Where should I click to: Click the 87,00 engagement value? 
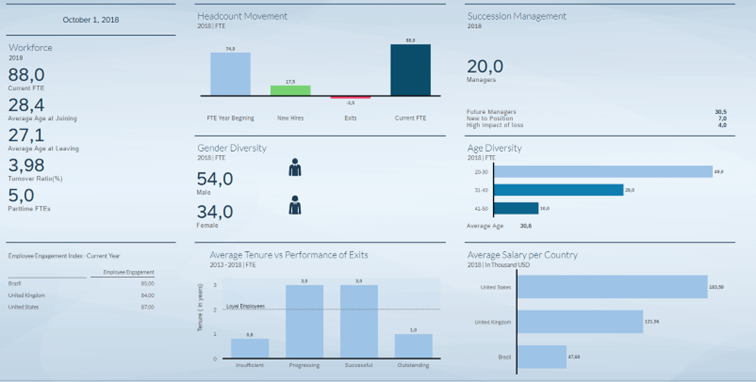[148, 307]
